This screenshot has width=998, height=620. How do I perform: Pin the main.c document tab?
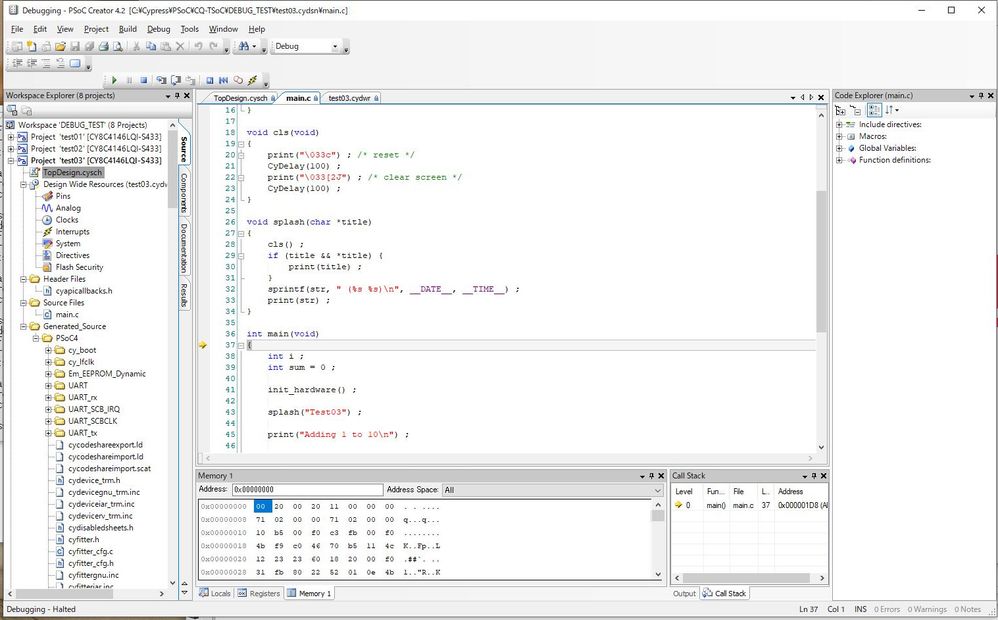coord(315,98)
